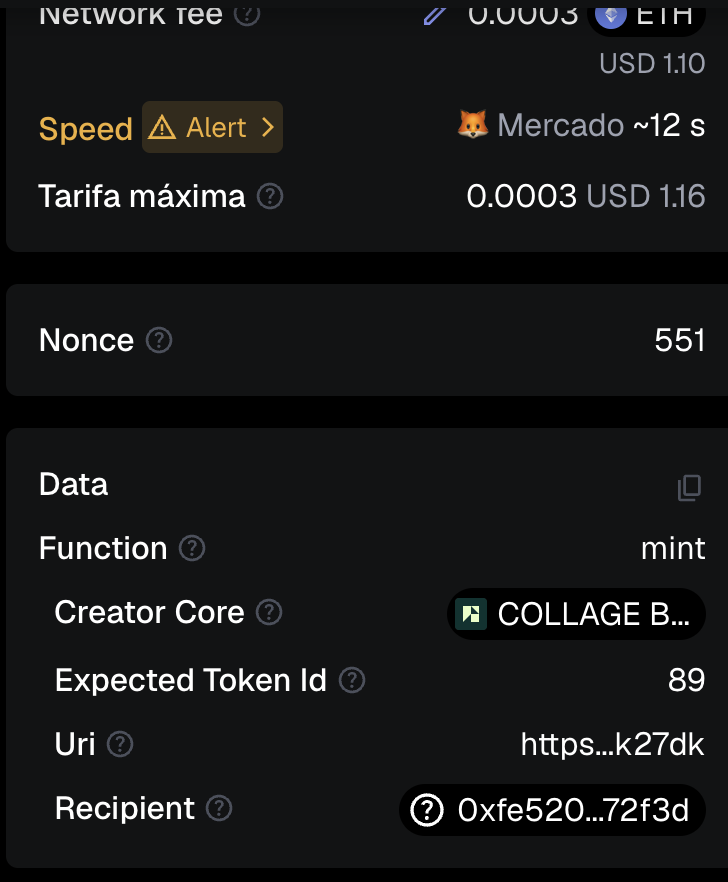Click the Network fee help icon
728x882 pixels.
coord(247,14)
